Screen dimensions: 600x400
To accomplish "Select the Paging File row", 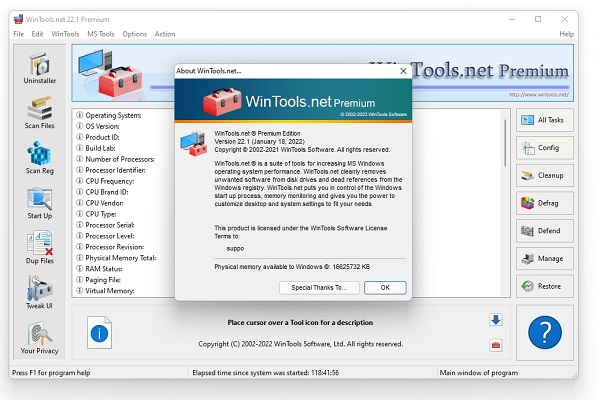I will [x=98, y=280].
